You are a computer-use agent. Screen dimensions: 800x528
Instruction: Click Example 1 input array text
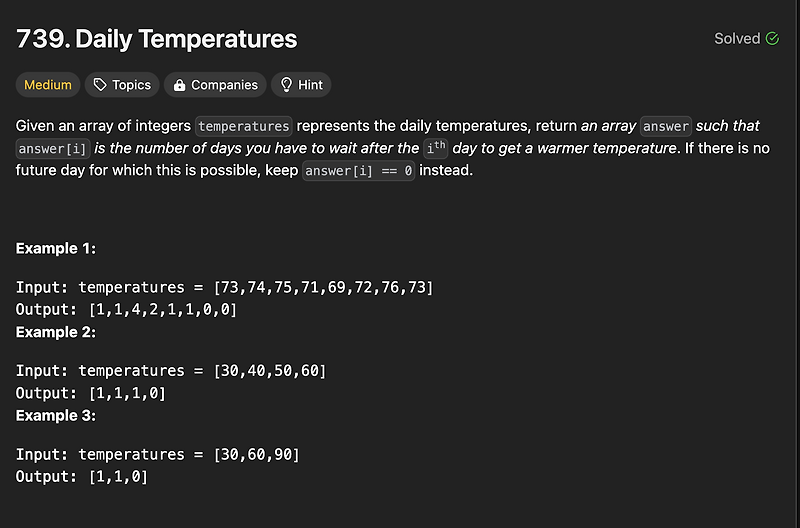click(323, 287)
